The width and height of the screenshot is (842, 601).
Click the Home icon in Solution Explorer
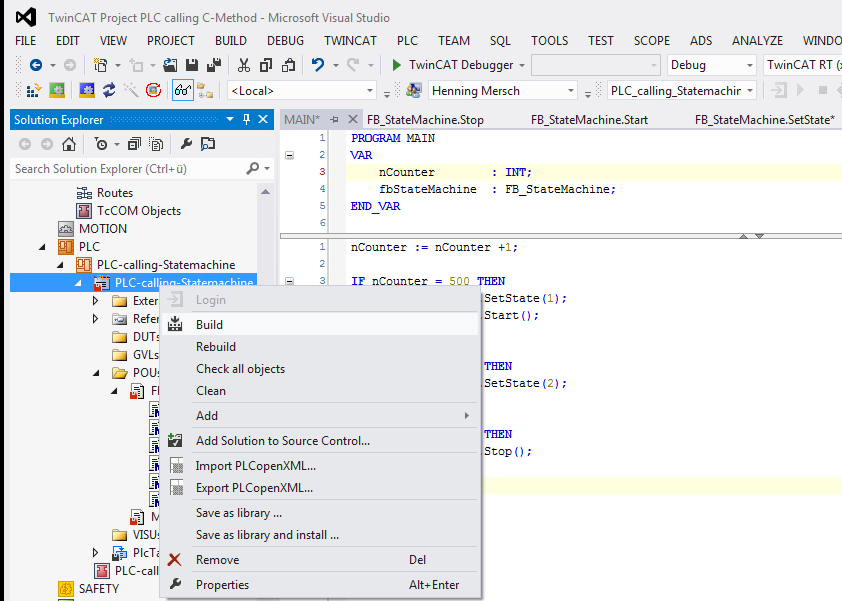coord(69,144)
